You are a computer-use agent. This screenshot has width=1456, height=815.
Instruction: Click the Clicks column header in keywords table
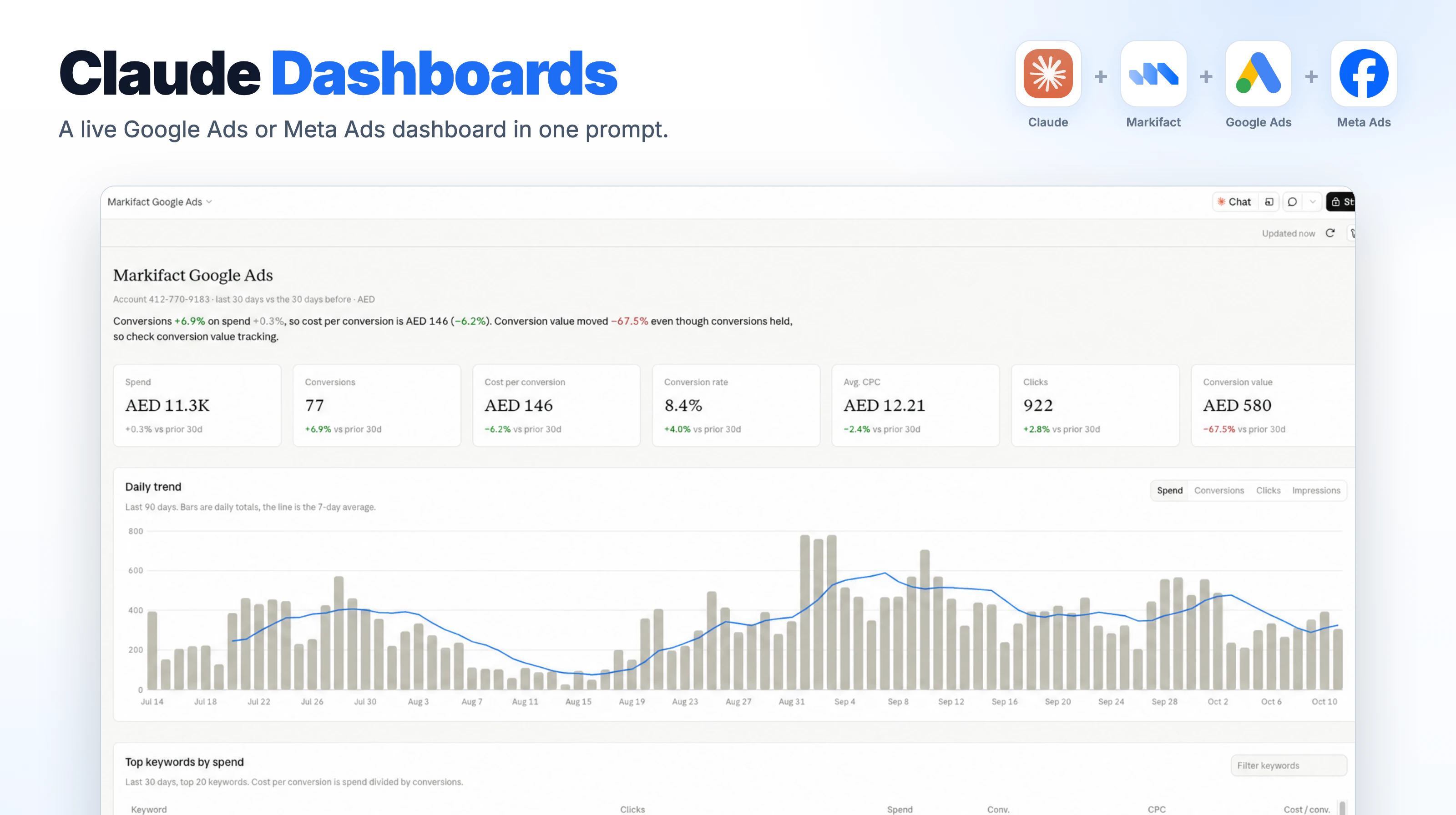tap(632, 809)
